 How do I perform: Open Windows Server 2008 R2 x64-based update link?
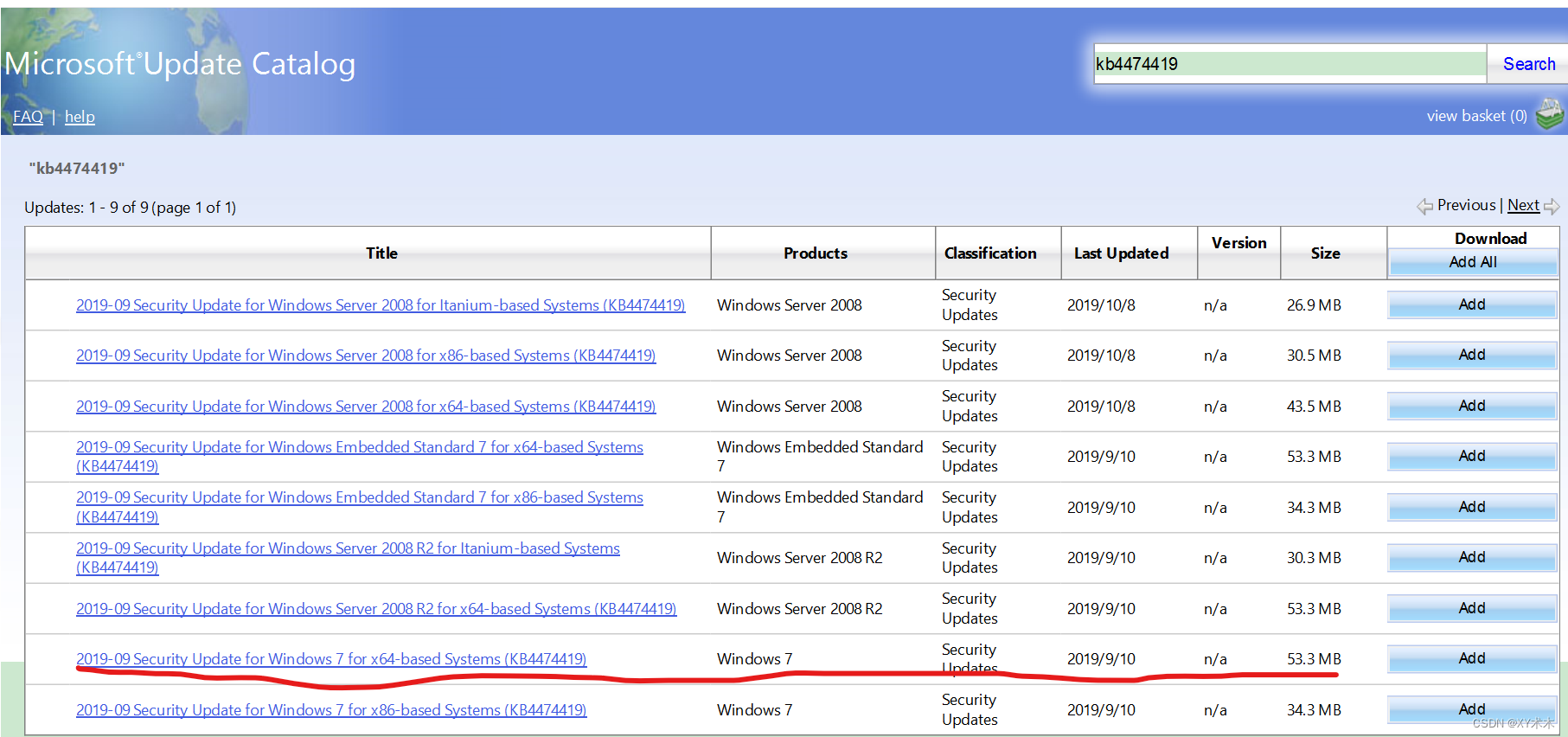click(x=376, y=609)
